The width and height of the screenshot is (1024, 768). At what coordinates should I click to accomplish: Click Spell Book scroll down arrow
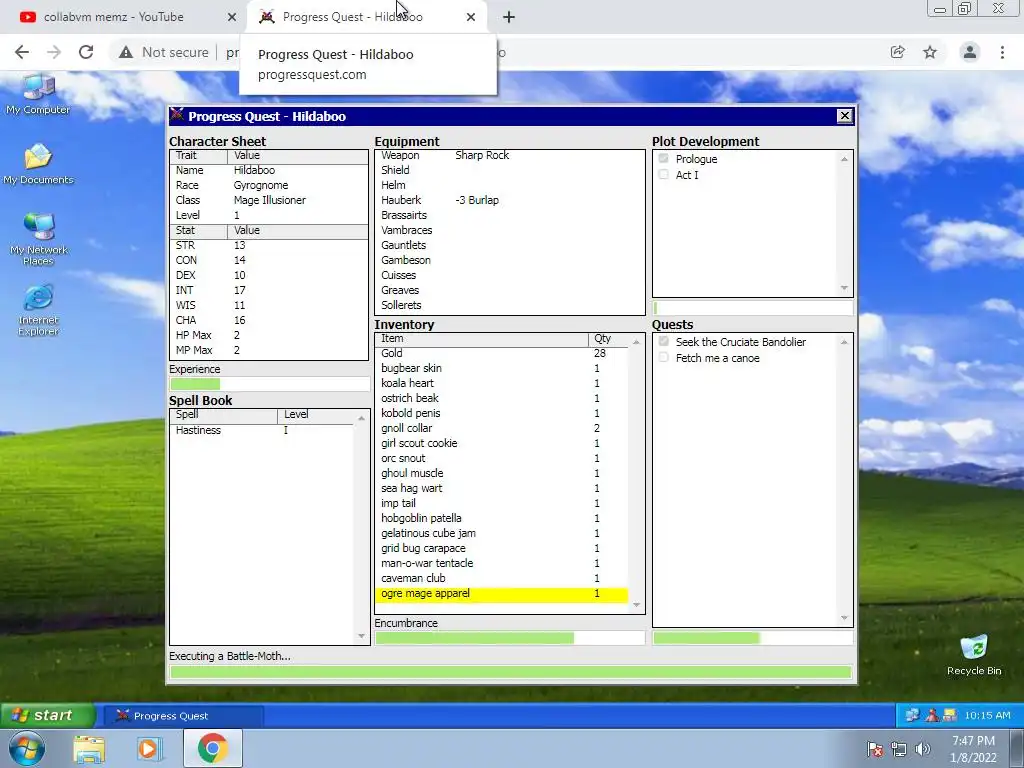pyautogui.click(x=361, y=635)
